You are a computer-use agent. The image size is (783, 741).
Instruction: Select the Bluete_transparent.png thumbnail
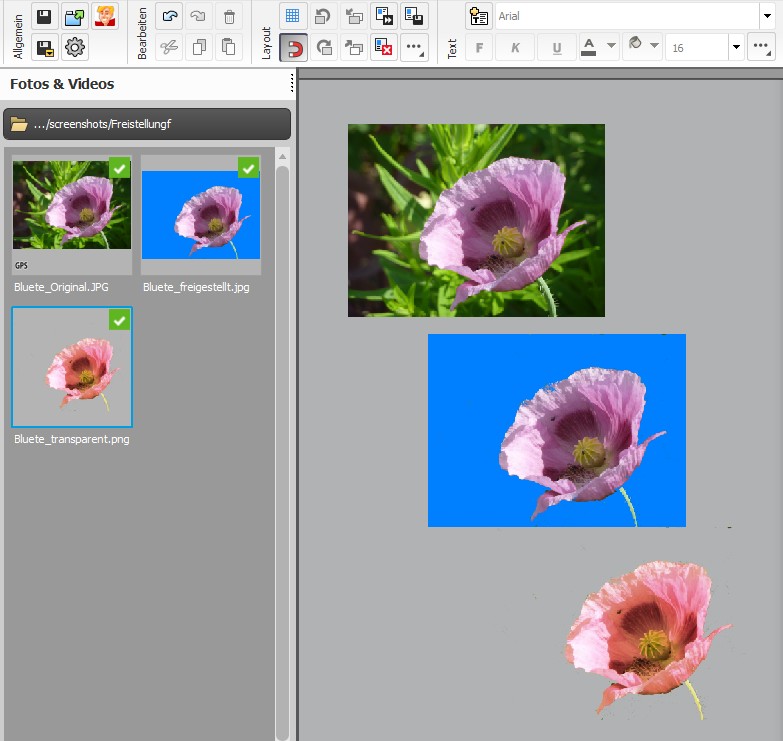(x=72, y=367)
